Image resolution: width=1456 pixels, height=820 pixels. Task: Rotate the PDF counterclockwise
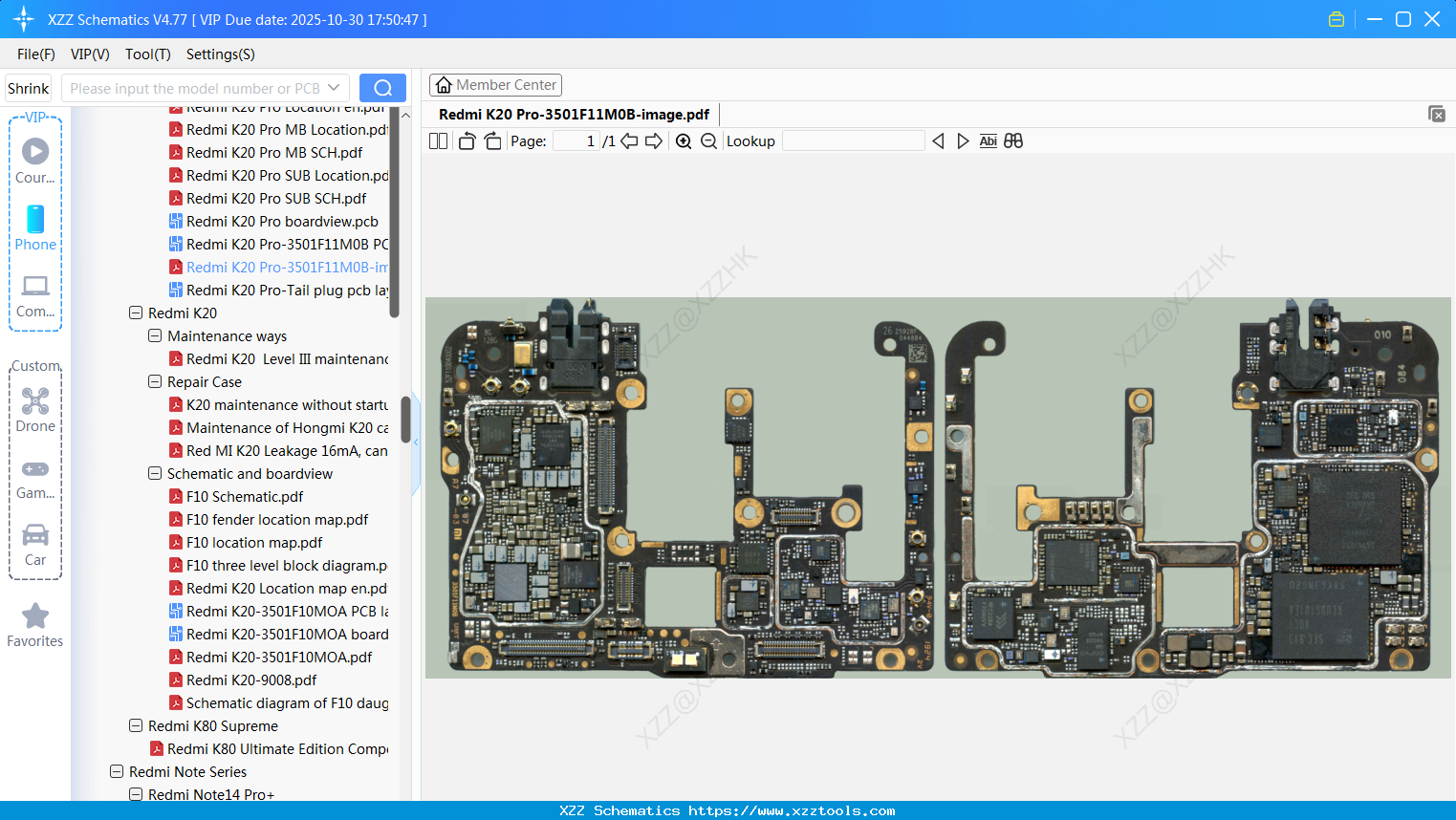(x=466, y=140)
